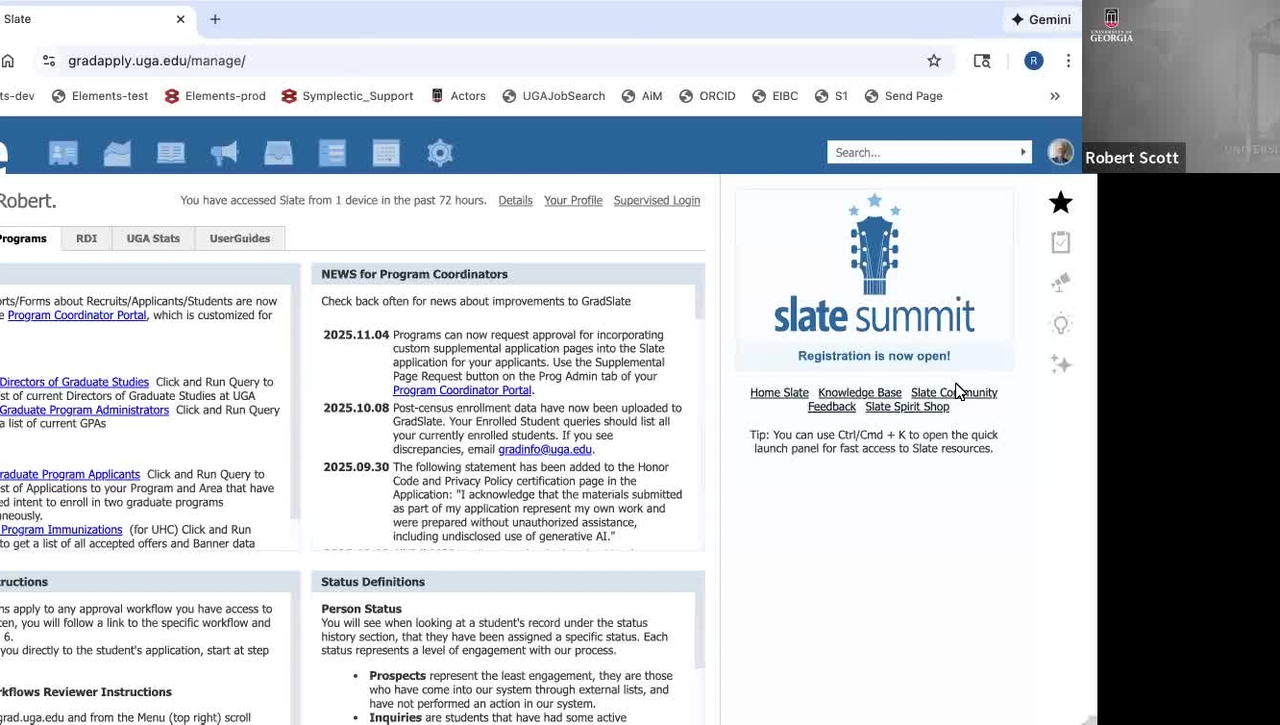The image size is (1280, 725).
Task: Open the Chrome three-dot menu
Action: tap(1068, 61)
